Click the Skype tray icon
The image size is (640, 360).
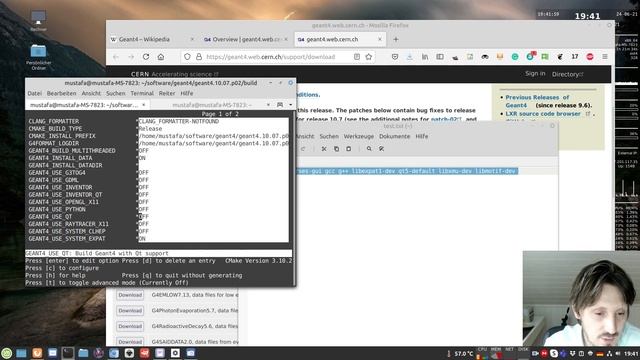(x=554, y=353)
